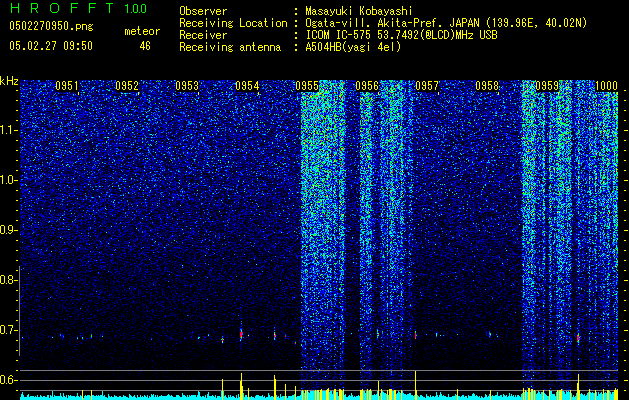Select the ICOM IC-575 receiver text
This screenshot has width=629, height=400.
tap(401, 35)
